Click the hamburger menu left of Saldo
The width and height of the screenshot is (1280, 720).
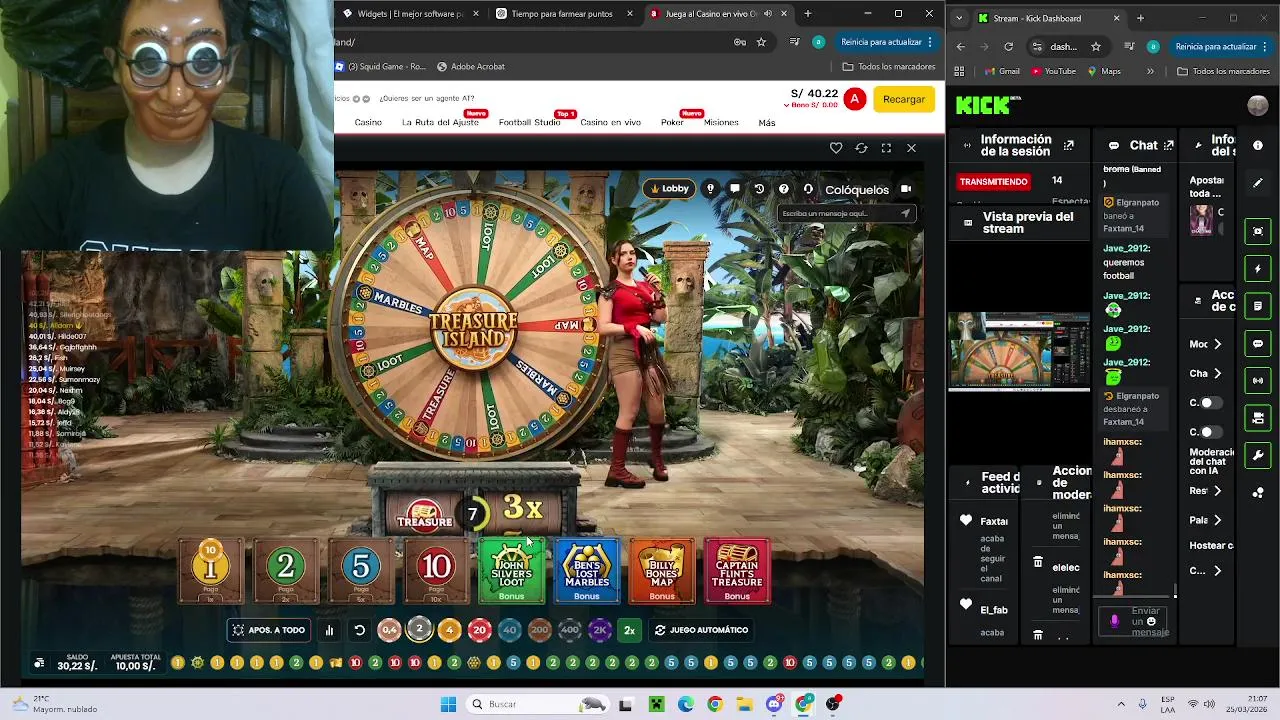click(39, 663)
